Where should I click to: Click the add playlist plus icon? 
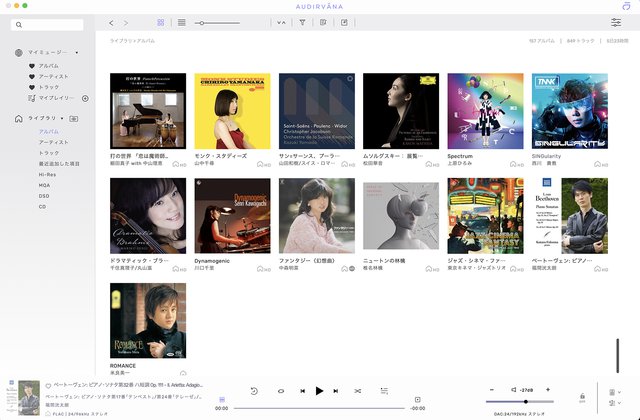85,98
